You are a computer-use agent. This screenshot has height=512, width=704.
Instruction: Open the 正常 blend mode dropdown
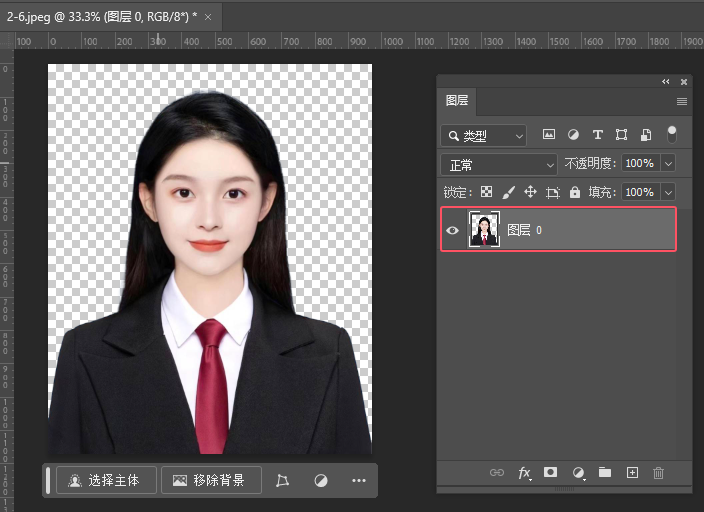tap(499, 164)
